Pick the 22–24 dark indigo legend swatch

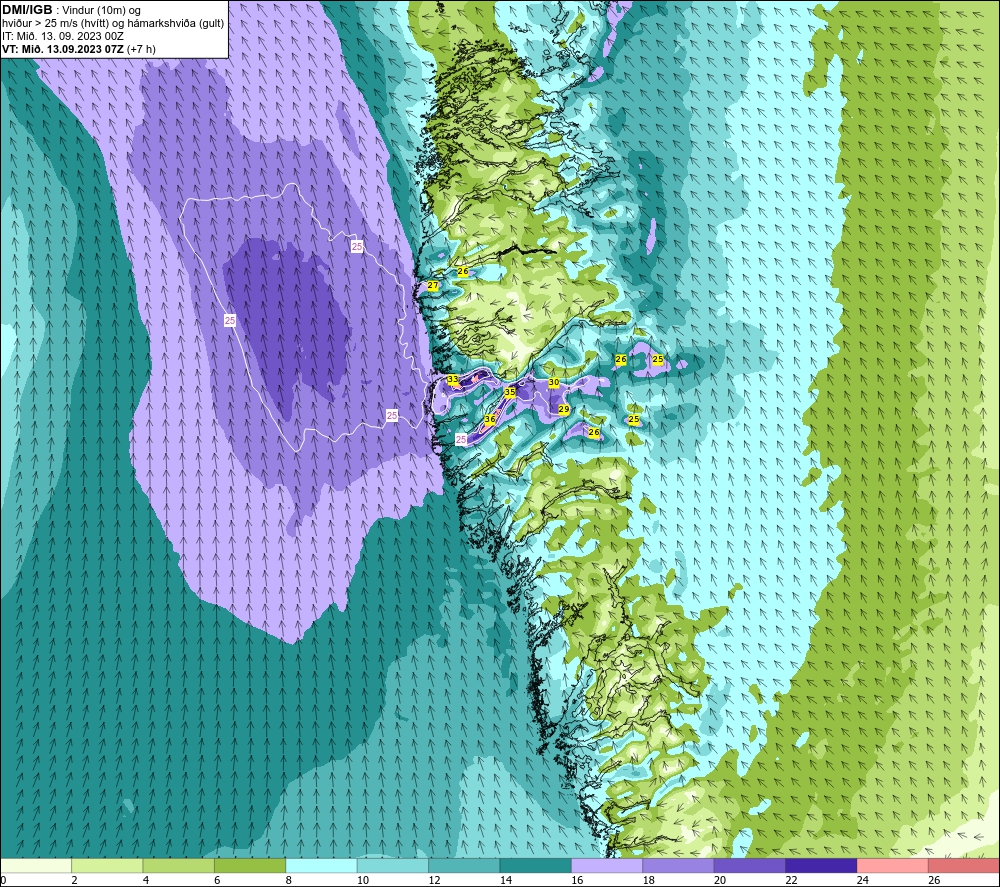(821, 865)
